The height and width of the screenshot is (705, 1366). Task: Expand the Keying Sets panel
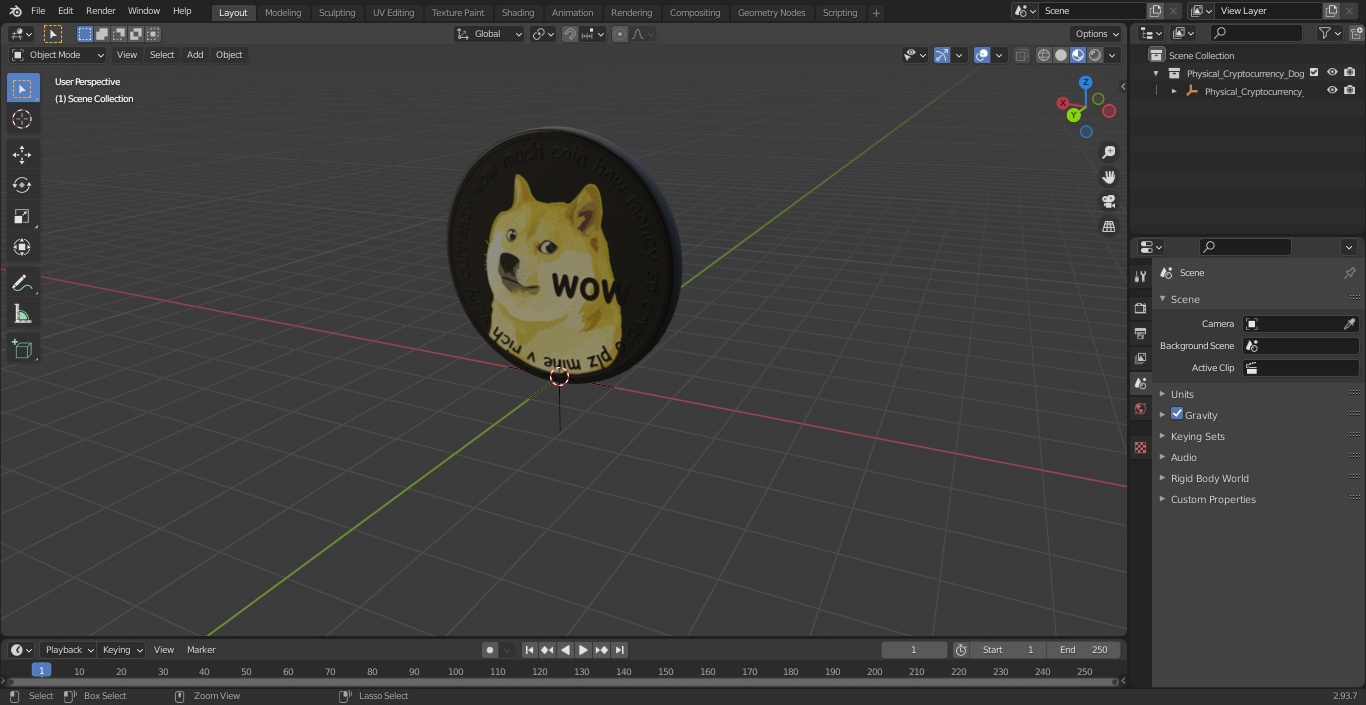(1197, 436)
